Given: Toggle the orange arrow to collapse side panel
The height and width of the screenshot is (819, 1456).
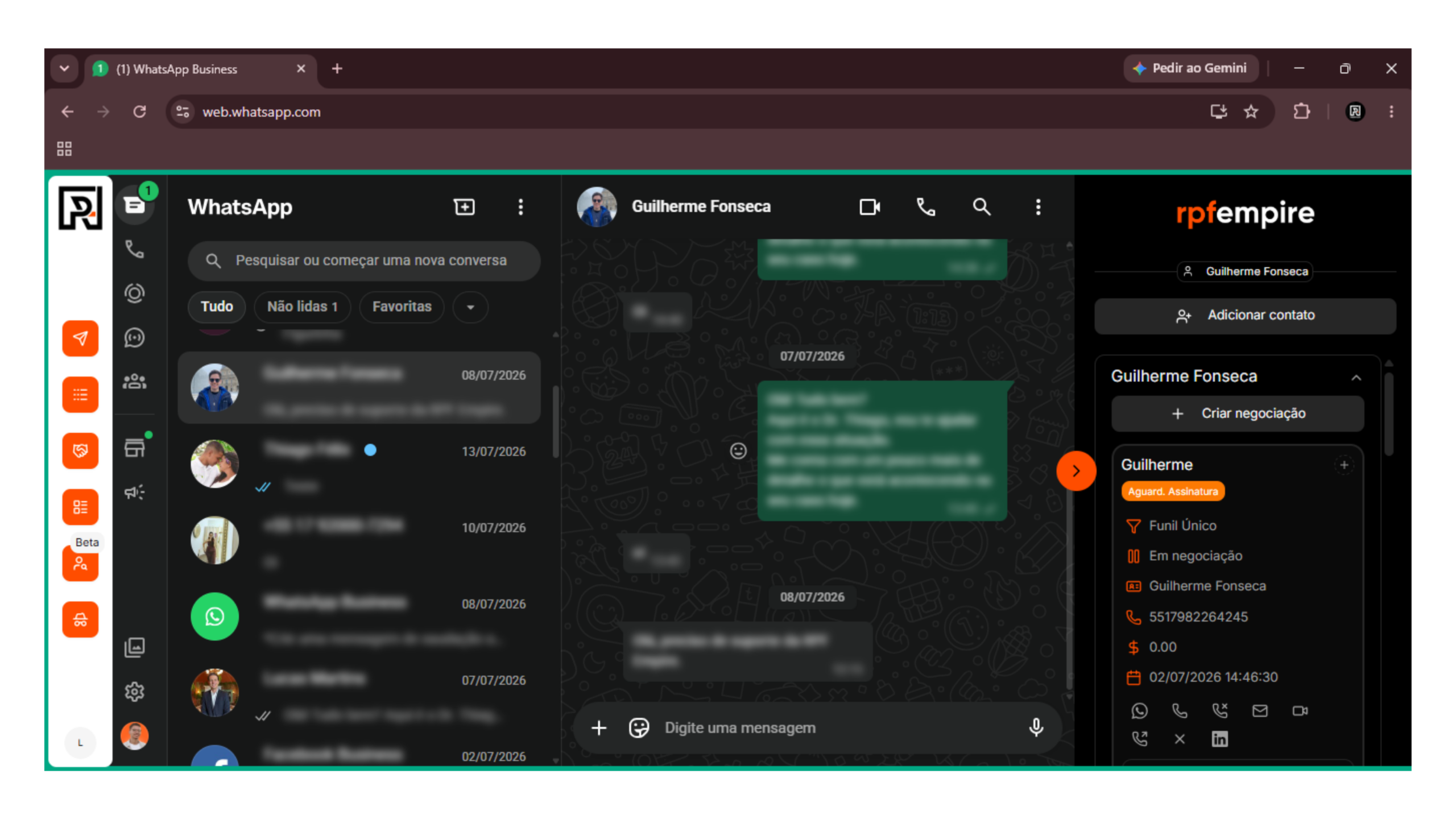Looking at the screenshot, I should pos(1076,471).
